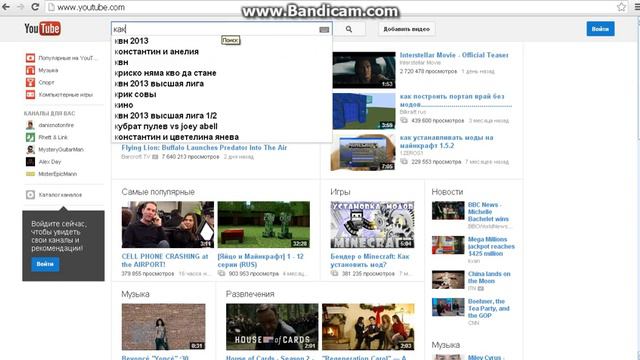This screenshot has width=640, height=360.
Task: Open the Flying Lion Buffalo video link
Action: (x=204, y=148)
